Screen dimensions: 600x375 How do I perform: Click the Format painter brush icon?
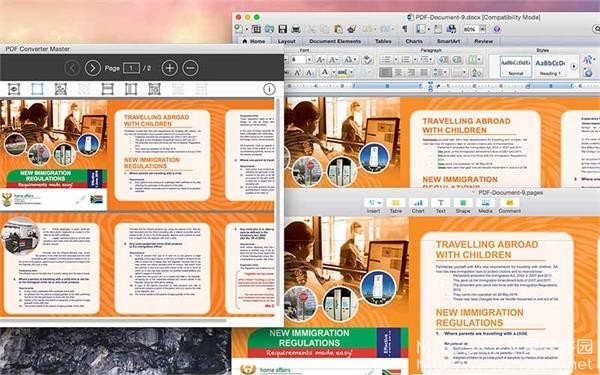point(352,29)
